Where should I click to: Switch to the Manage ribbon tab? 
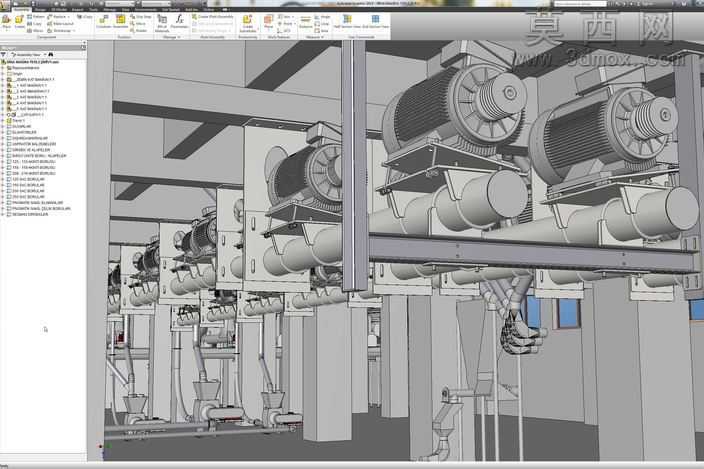pos(110,9)
